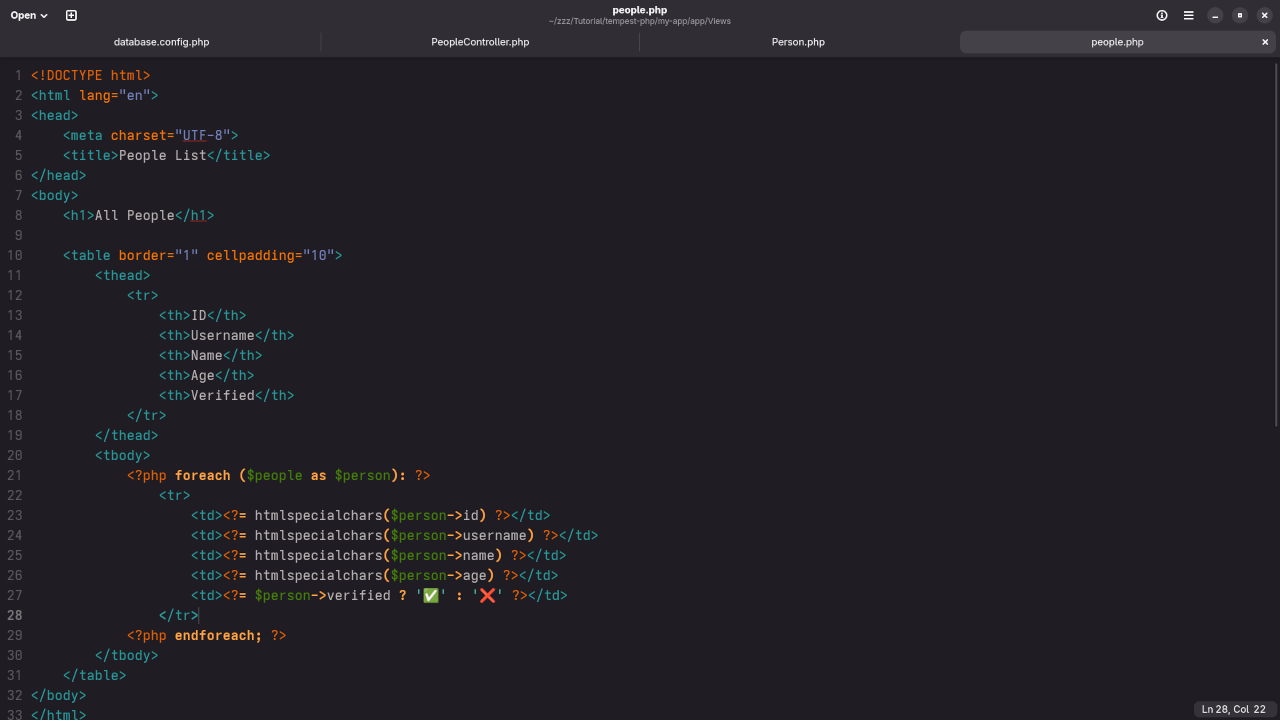Click the vertical scrollbar of the editor
Viewport: 1280px width, 720px height.
click(x=1276, y=243)
